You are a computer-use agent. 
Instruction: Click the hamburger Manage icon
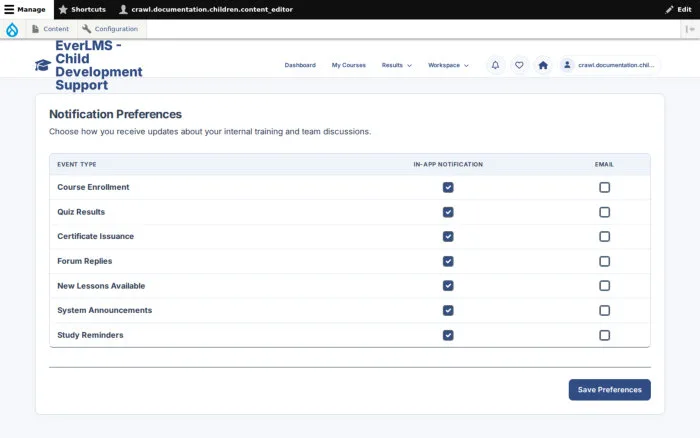[9, 9]
